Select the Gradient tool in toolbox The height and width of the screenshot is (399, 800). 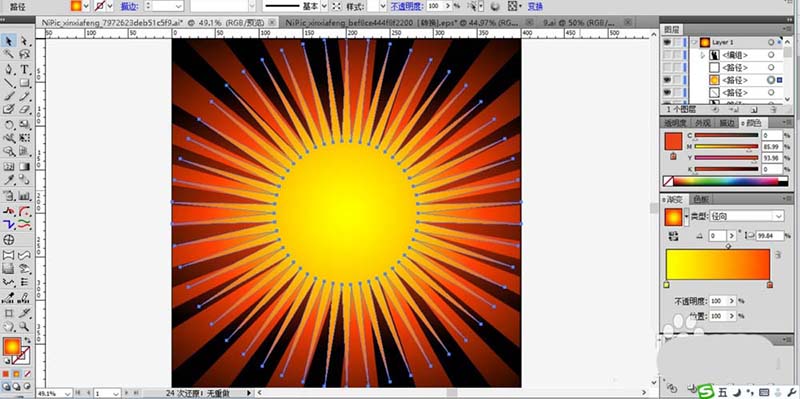click(24, 166)
